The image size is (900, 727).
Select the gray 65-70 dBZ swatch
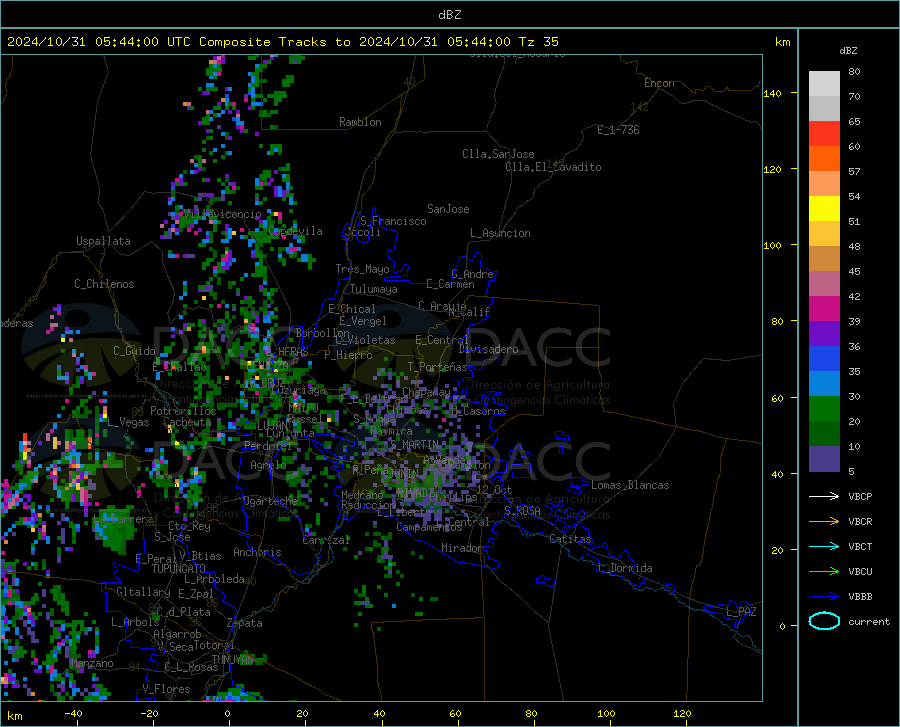click(824, 109)
